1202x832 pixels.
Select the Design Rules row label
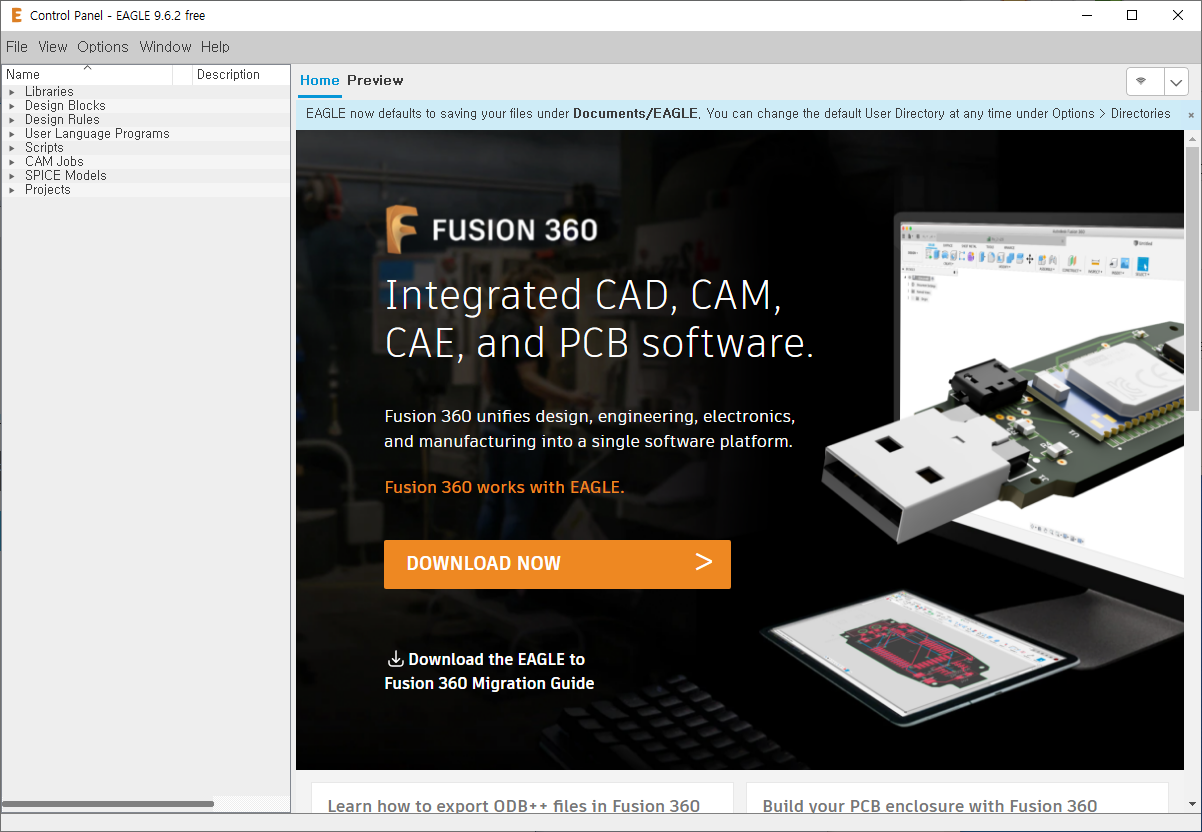pos(62,120)
